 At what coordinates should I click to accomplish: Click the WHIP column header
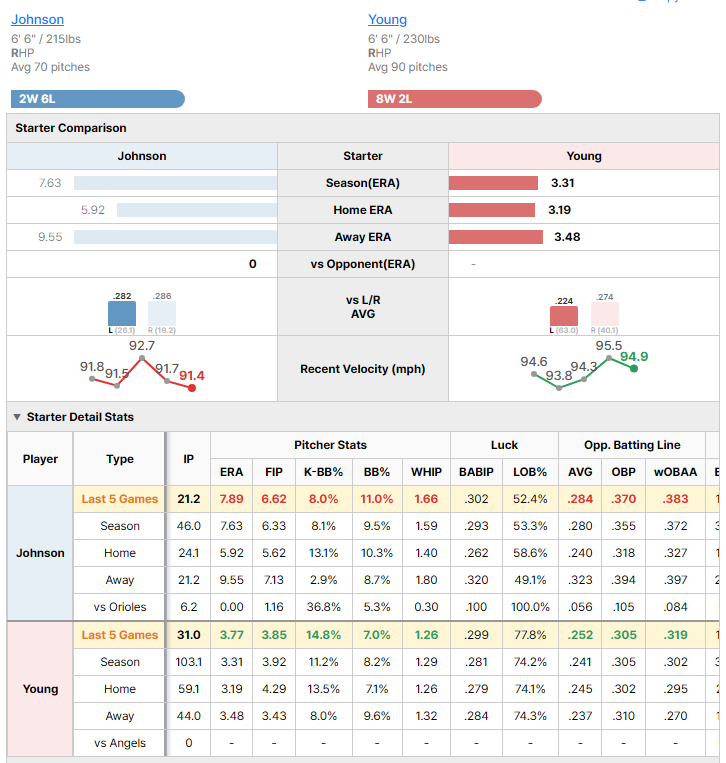click(x=426, y=472)
